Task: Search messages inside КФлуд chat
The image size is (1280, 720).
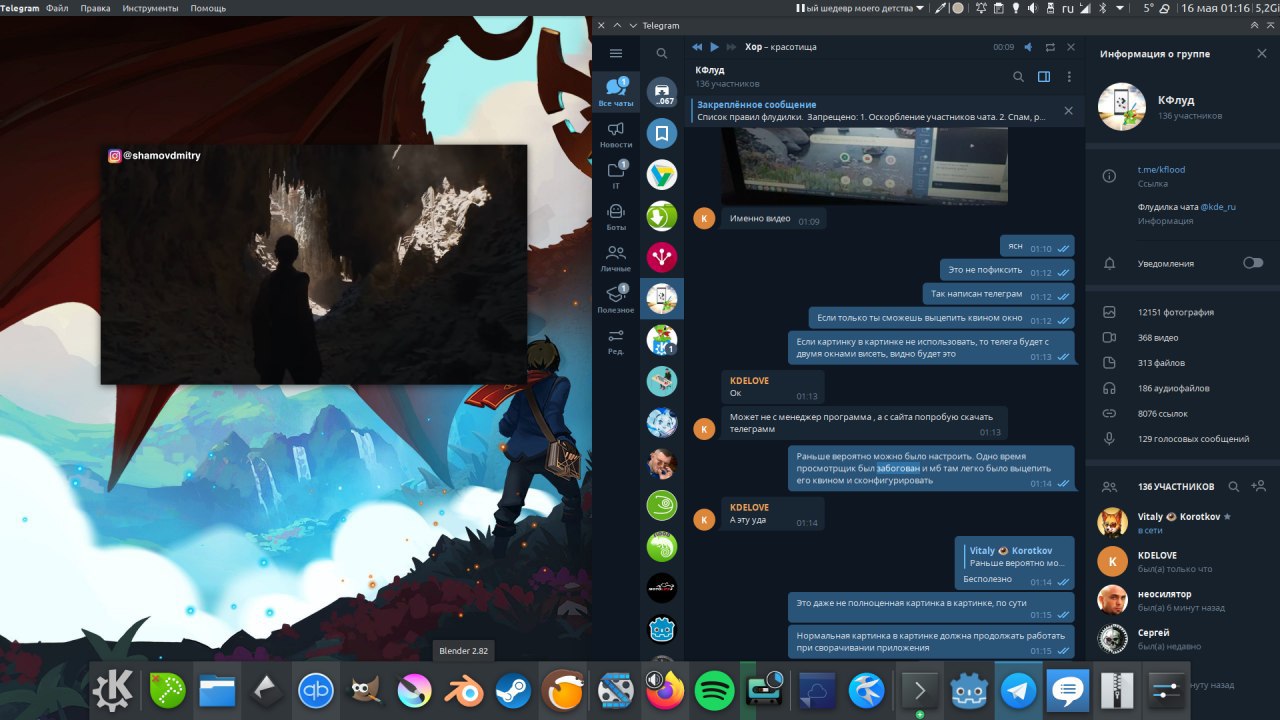Action: coord(1018,76)
